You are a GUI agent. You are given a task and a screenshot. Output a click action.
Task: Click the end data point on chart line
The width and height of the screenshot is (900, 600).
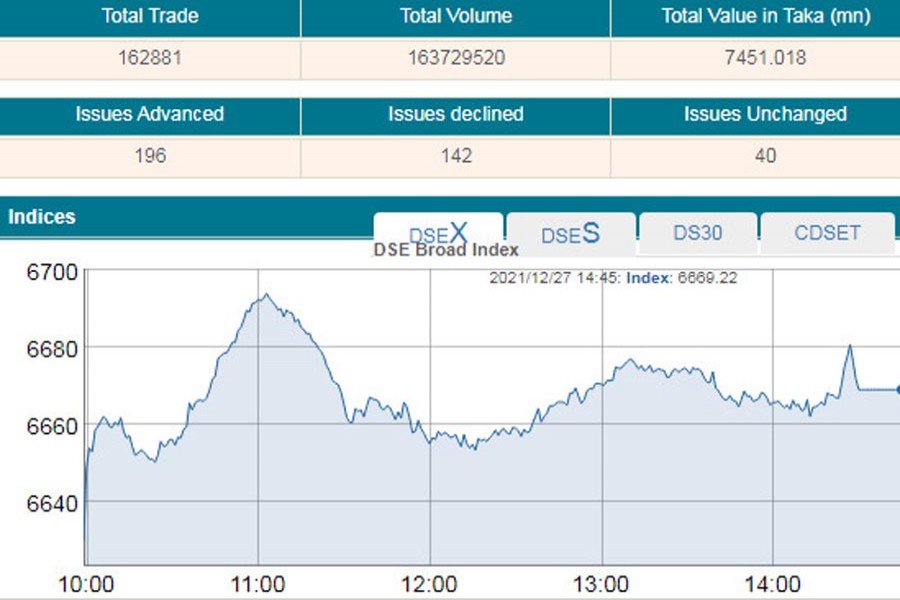897,389
